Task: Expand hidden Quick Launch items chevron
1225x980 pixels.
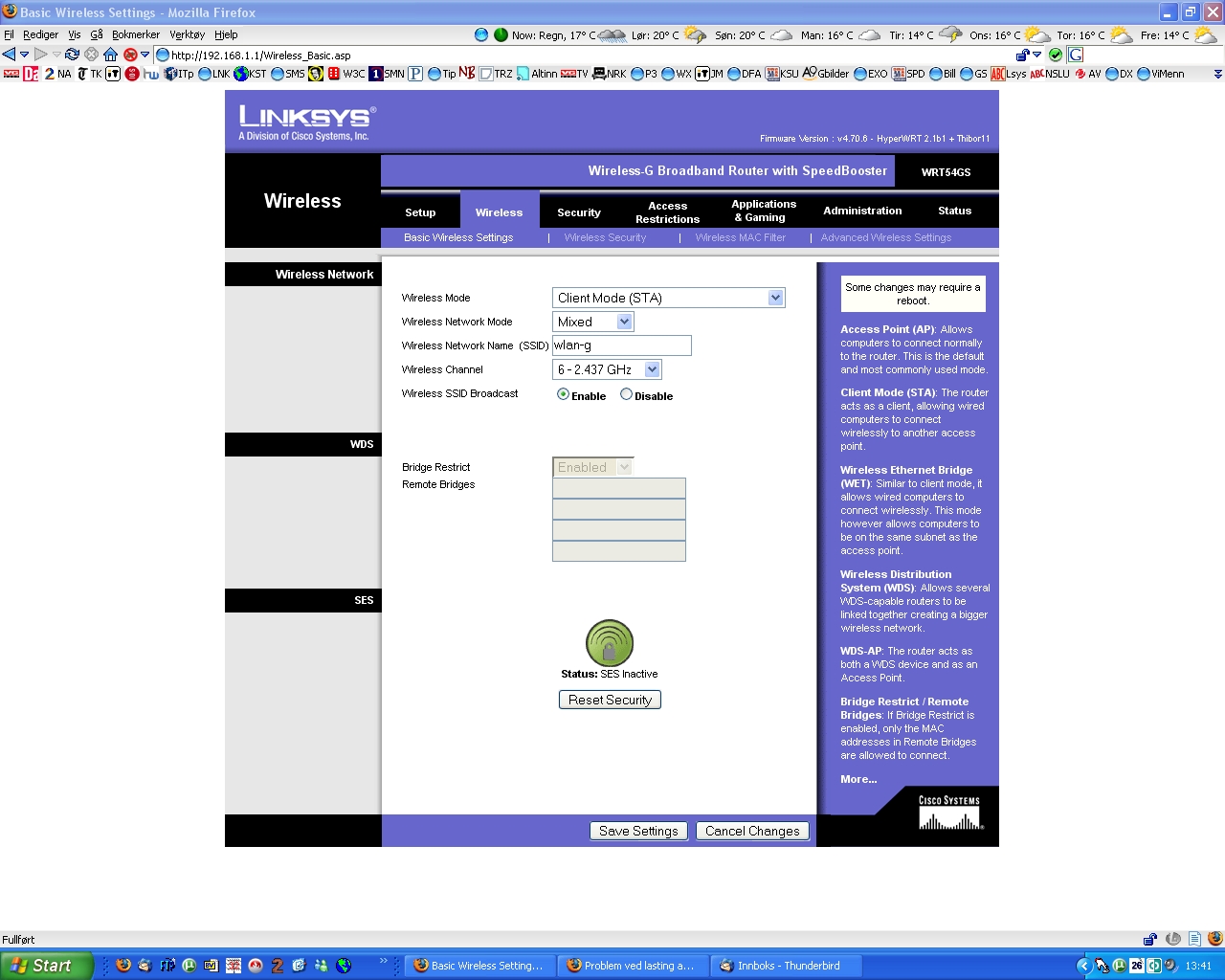Action: coord(384,961)
